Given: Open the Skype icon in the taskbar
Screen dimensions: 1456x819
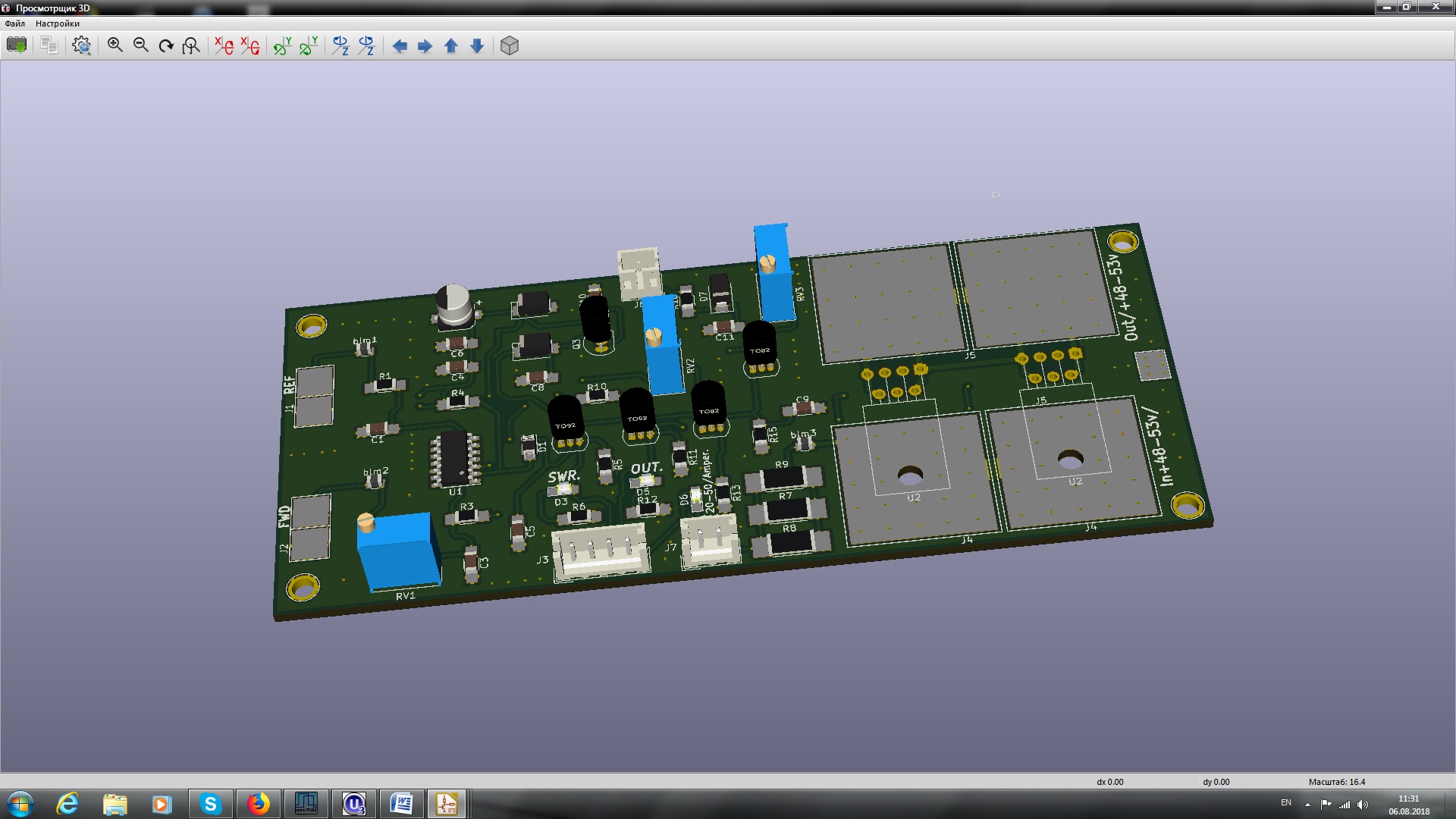Looking at the screenshot, I should click(210, 803).
